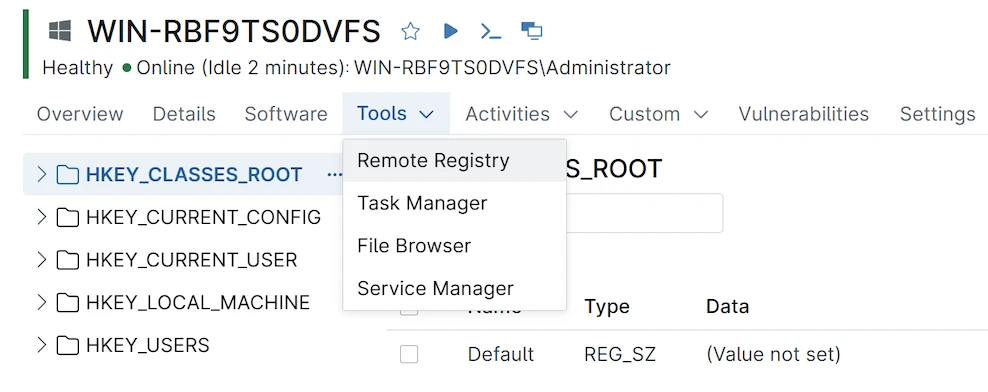This screenshot has height=392, width=988.
Task: Expand the HKEY_CURRENT_USER tree node
Action: click(x=42, y=260)
